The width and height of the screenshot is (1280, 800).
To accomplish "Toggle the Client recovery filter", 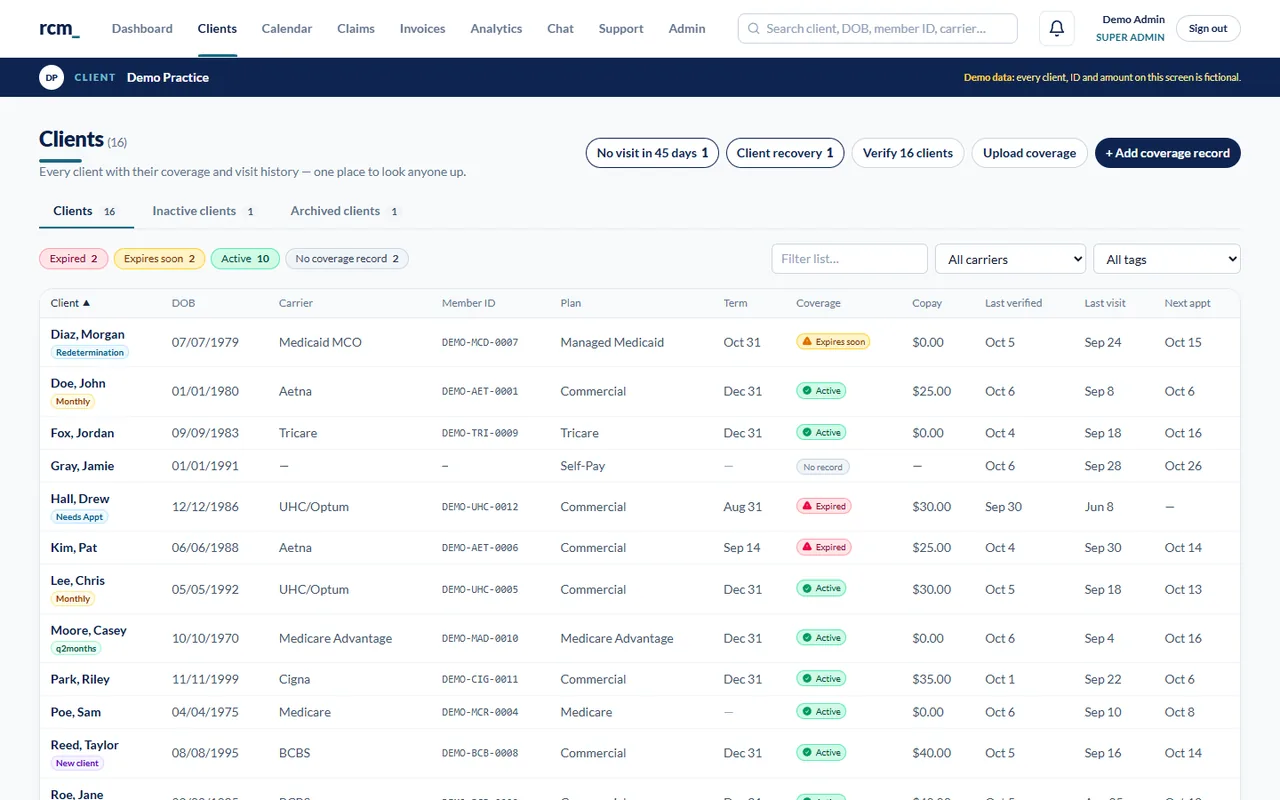I will tap(785, 153).
